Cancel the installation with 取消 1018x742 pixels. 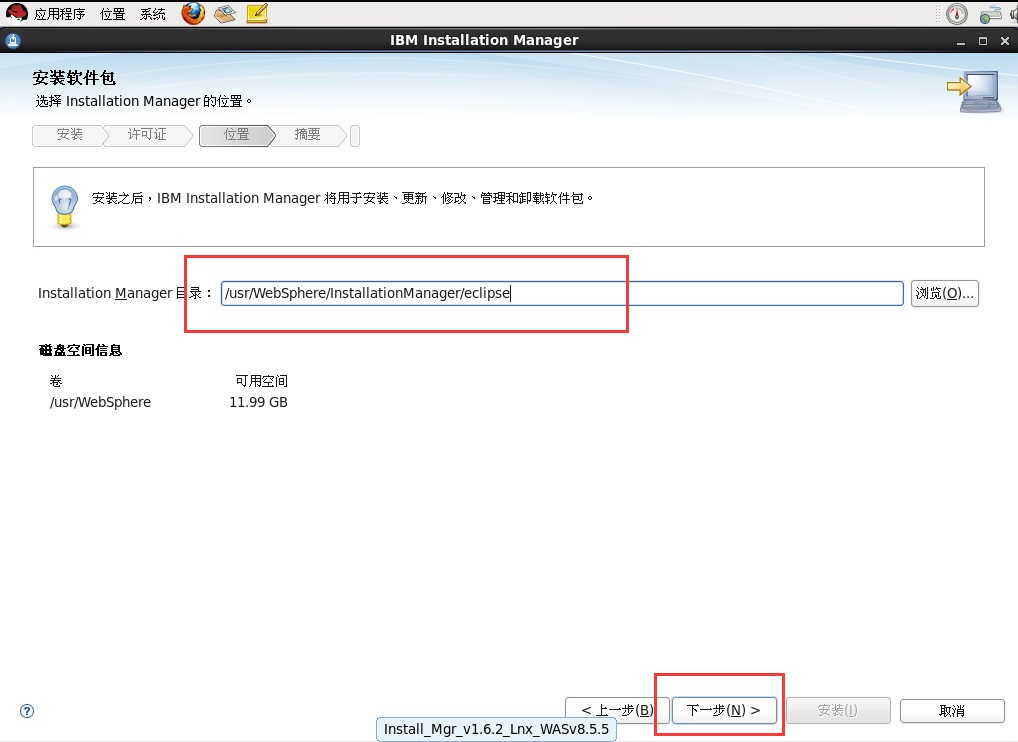[952, 710]
